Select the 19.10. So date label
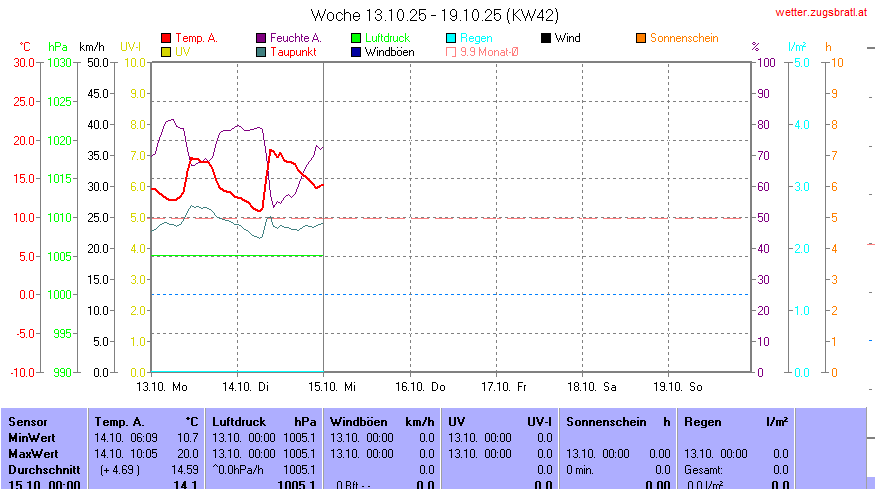Screen dimensions: 875x489 pos(678,385)
